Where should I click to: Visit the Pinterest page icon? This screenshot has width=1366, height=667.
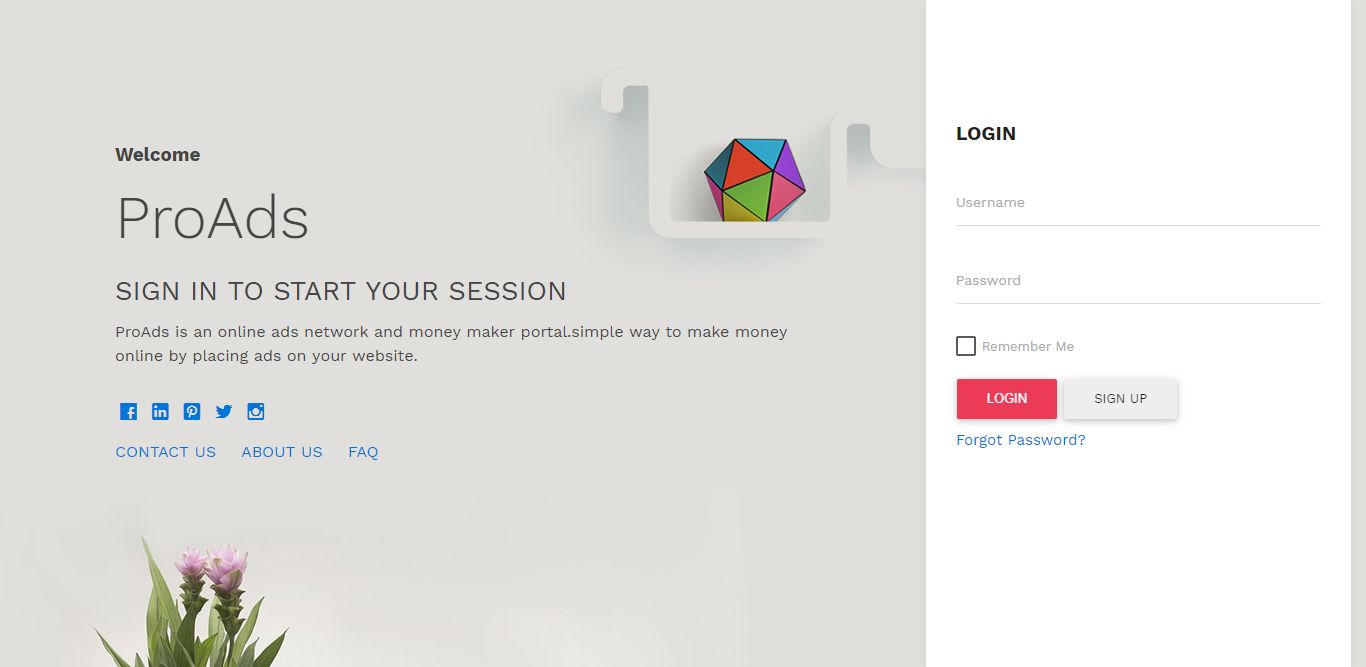192,412
